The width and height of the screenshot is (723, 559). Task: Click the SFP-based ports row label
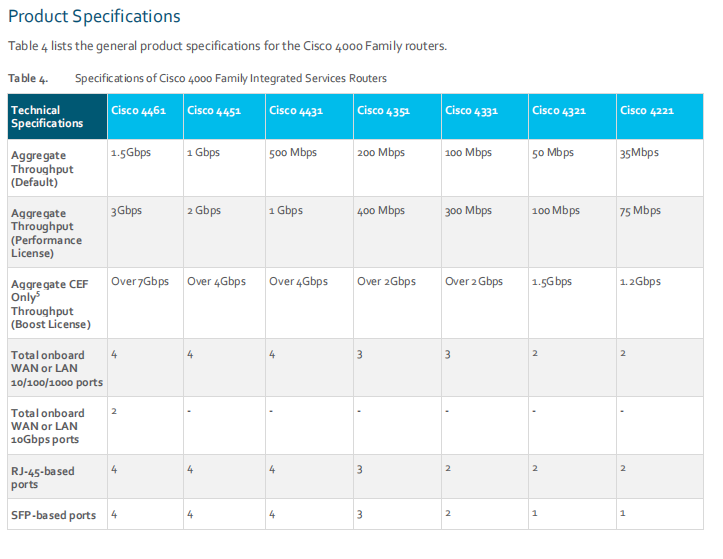click(x=53, y=515)
